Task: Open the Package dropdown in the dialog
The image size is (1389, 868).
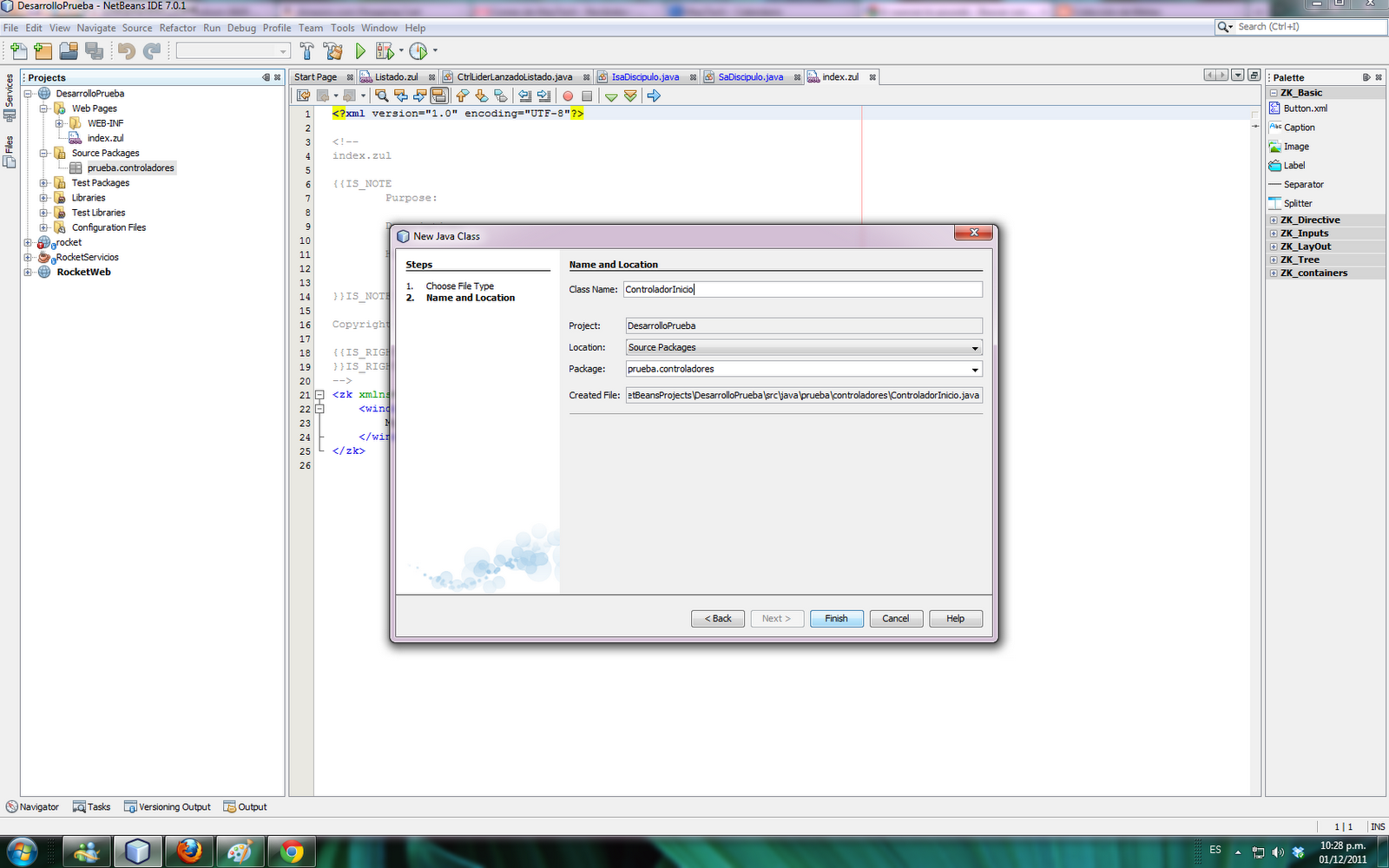Action: point(975,370)
